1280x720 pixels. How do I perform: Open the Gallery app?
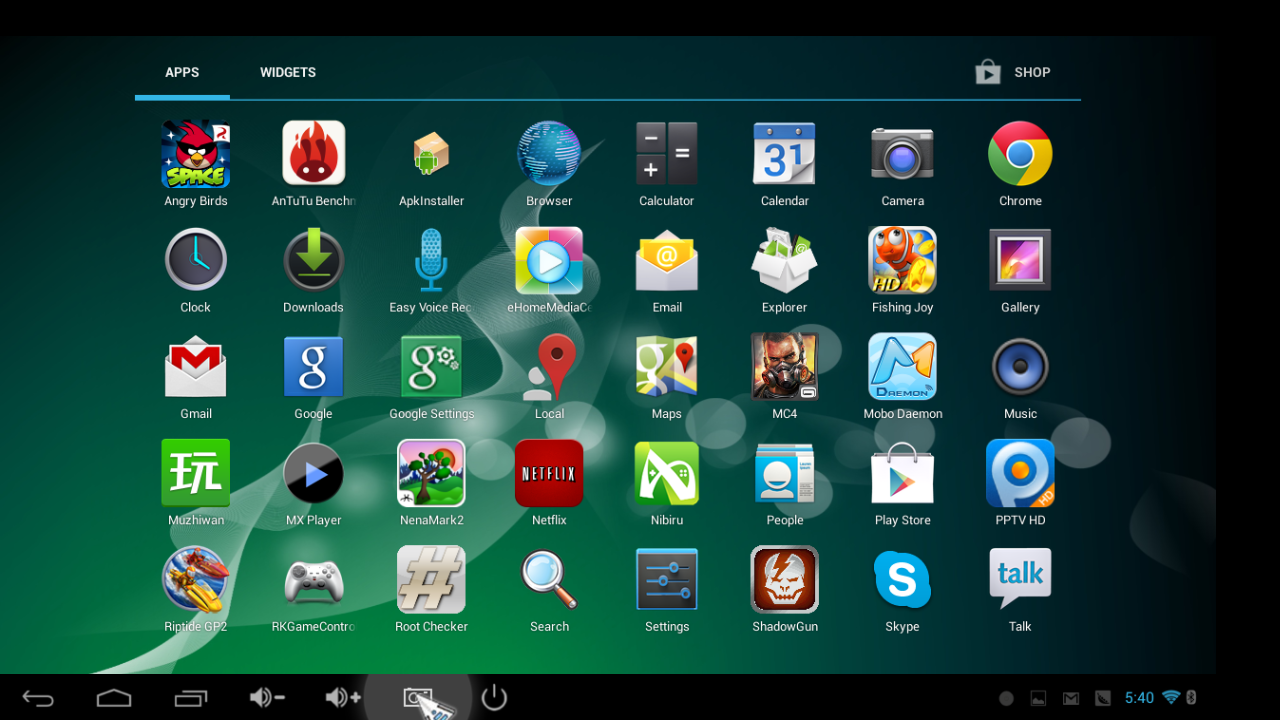point(1020,260)
